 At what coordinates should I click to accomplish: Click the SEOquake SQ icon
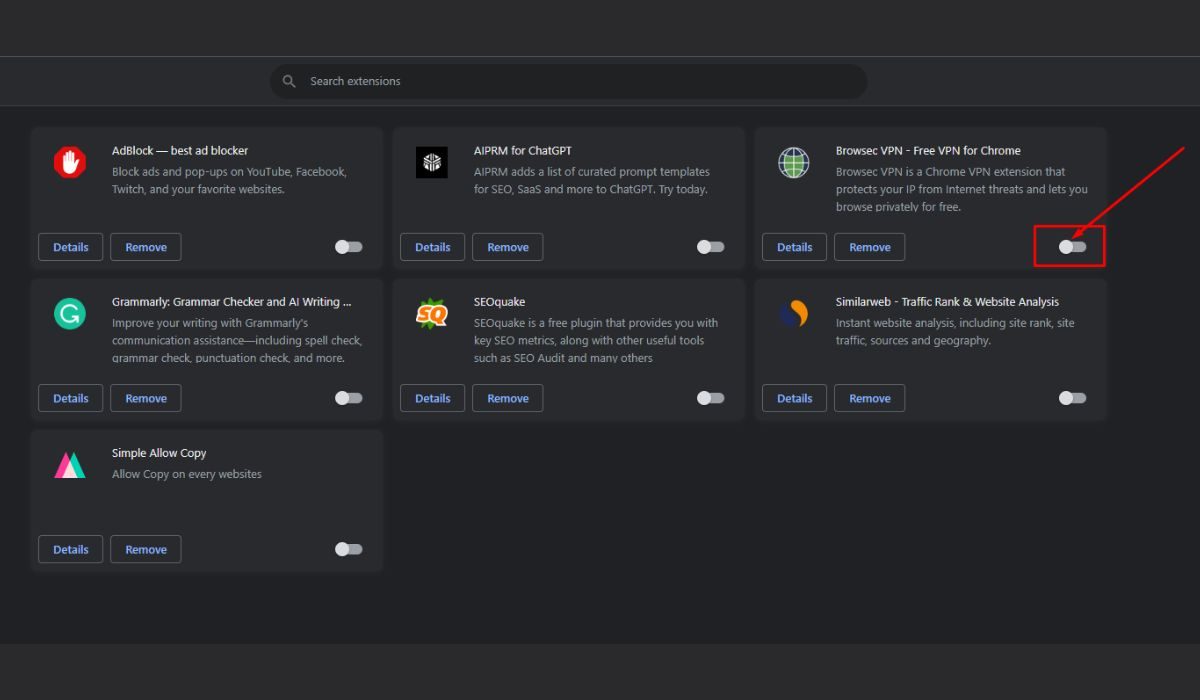point(432,313)
